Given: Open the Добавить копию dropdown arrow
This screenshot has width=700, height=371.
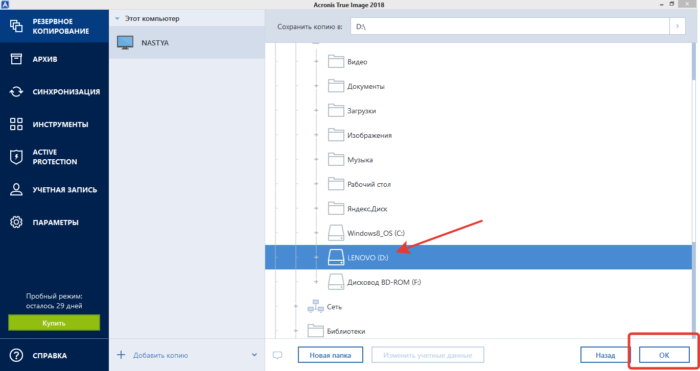Looking at the screenshot, I should 254,355.
